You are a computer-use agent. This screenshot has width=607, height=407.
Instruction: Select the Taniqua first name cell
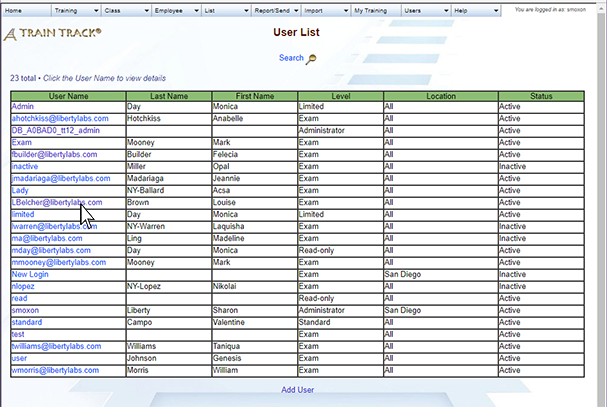tap(255, 347)
